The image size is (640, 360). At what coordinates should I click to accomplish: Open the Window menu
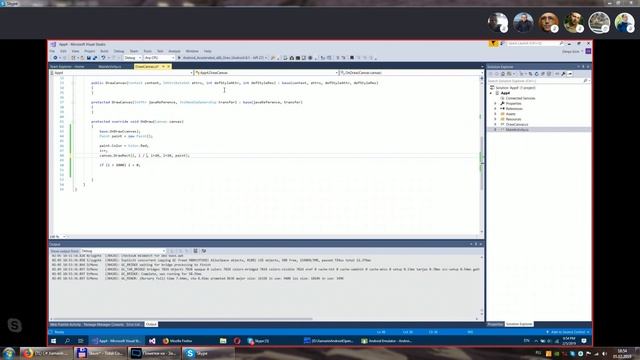192,51
